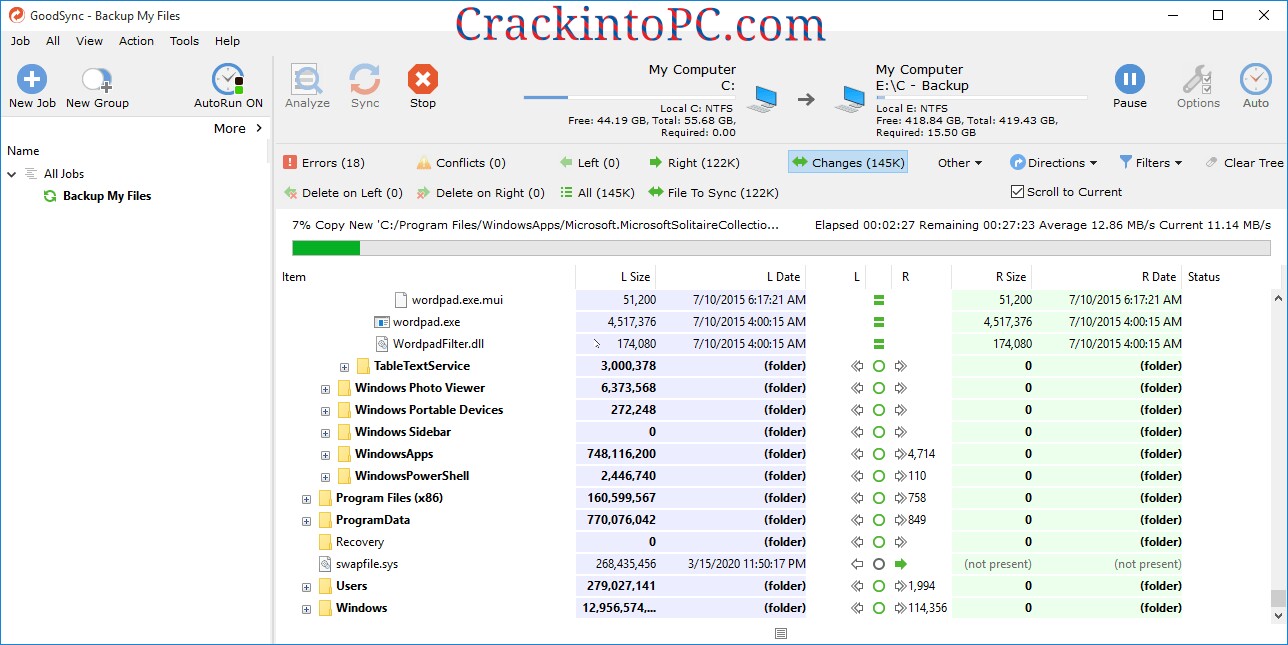Click the green sync progress bar
The height and width of the screenshot is (645, 1288).
coord(326,248)
